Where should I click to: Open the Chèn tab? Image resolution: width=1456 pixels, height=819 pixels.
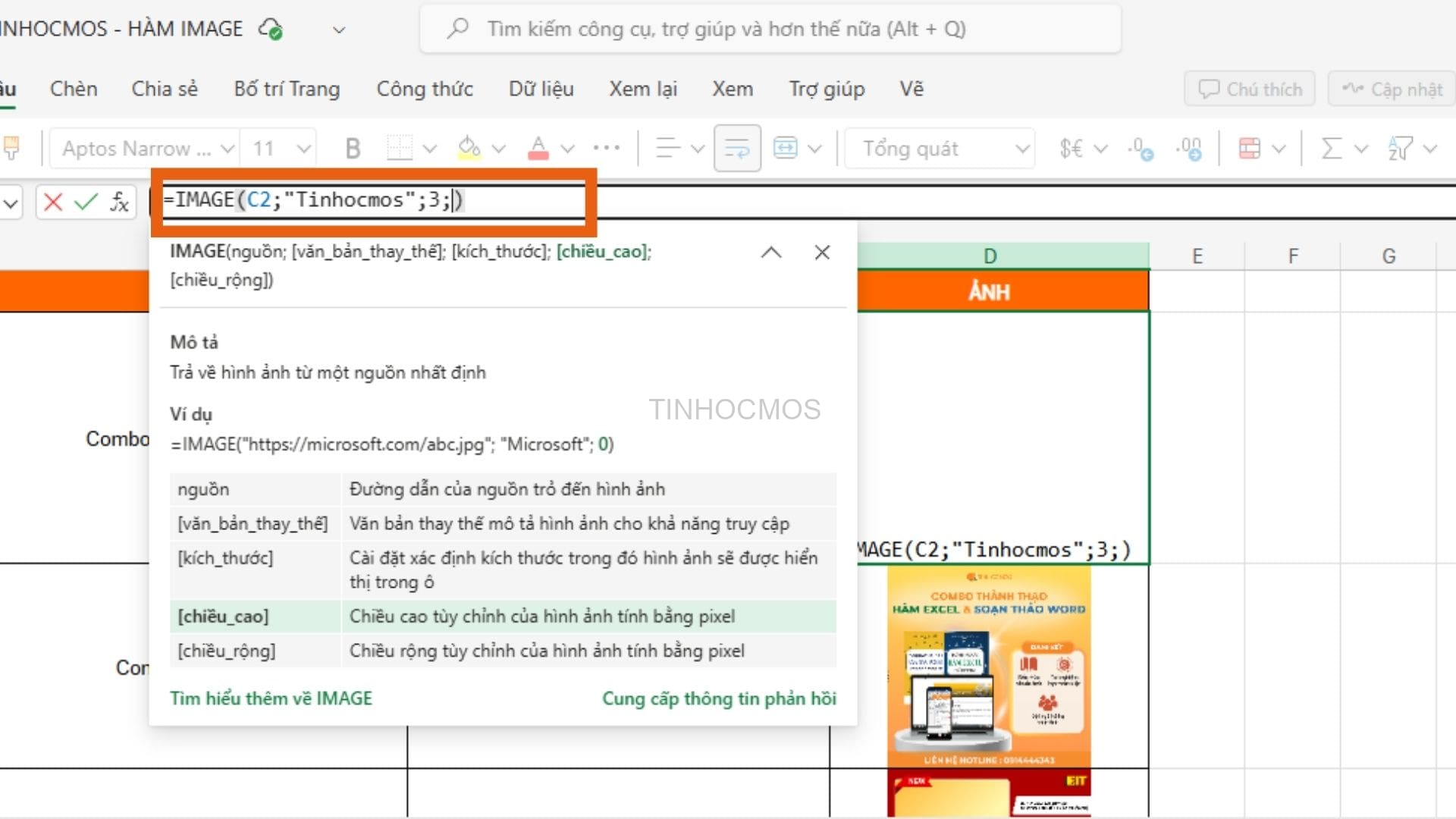point(74,89)
